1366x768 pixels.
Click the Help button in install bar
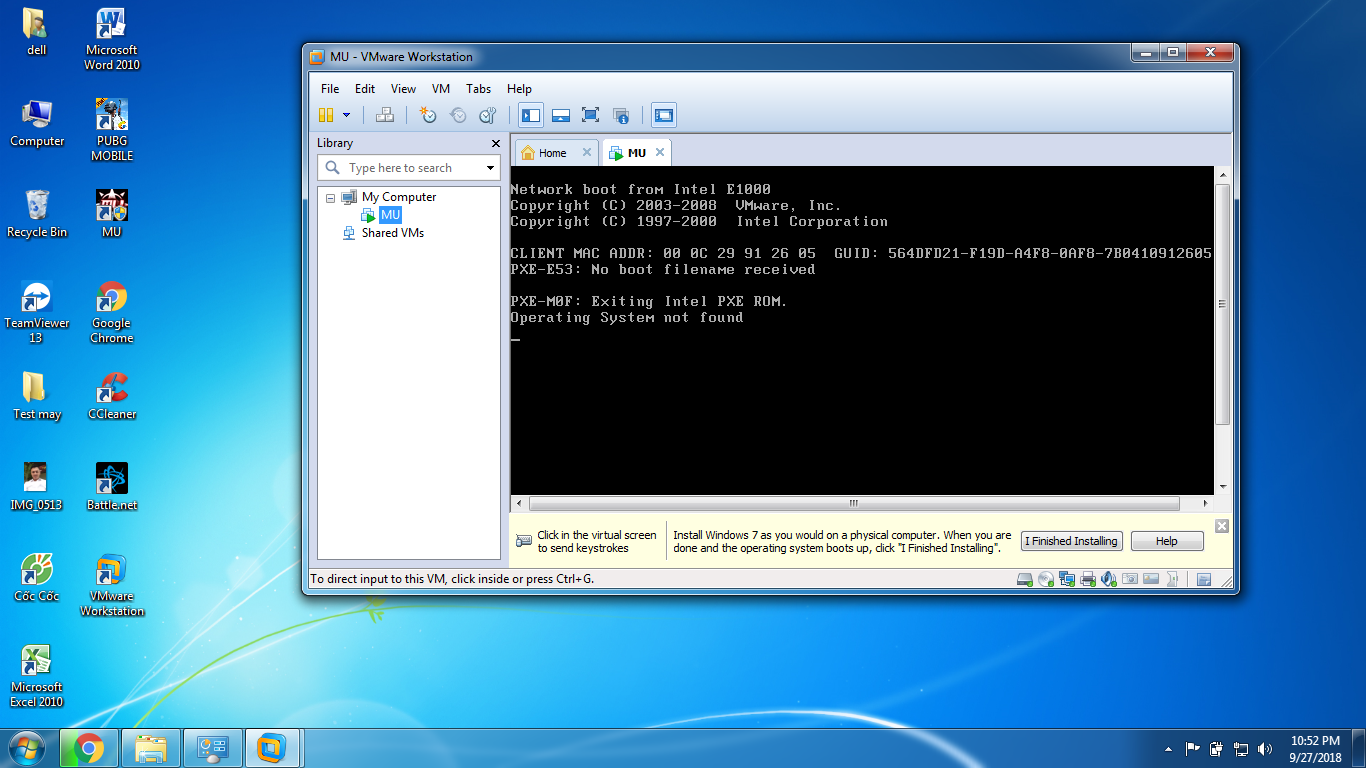1166,541
